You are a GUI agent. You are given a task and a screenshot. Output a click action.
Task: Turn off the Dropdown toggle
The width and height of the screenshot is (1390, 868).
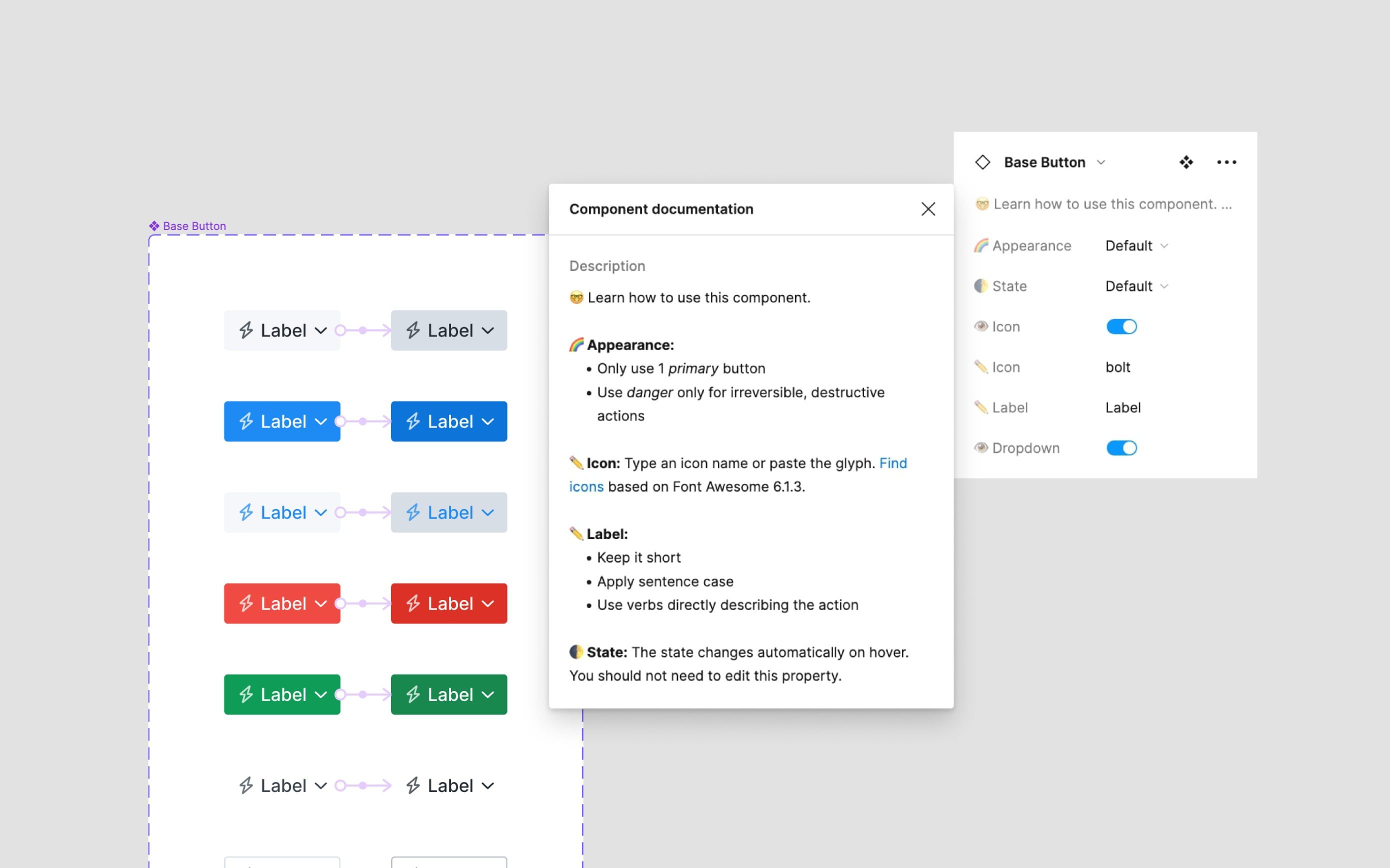pos(1121,448)
